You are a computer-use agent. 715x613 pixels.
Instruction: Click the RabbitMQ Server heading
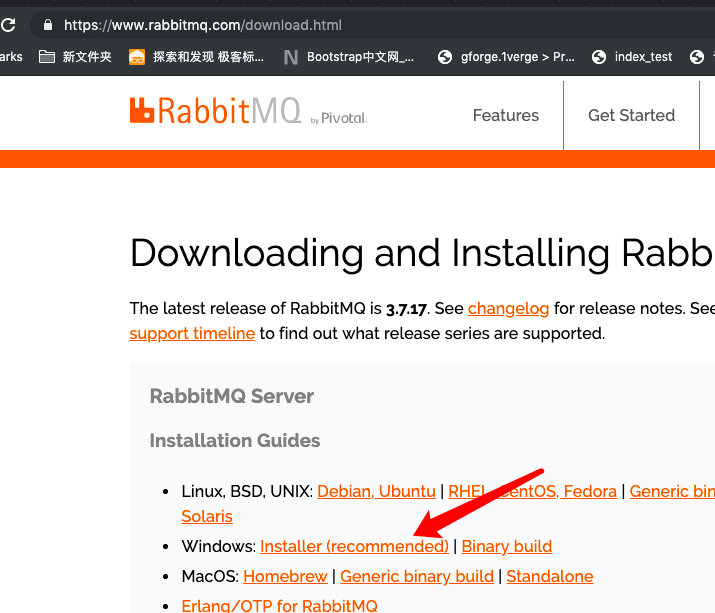(232, 396)
